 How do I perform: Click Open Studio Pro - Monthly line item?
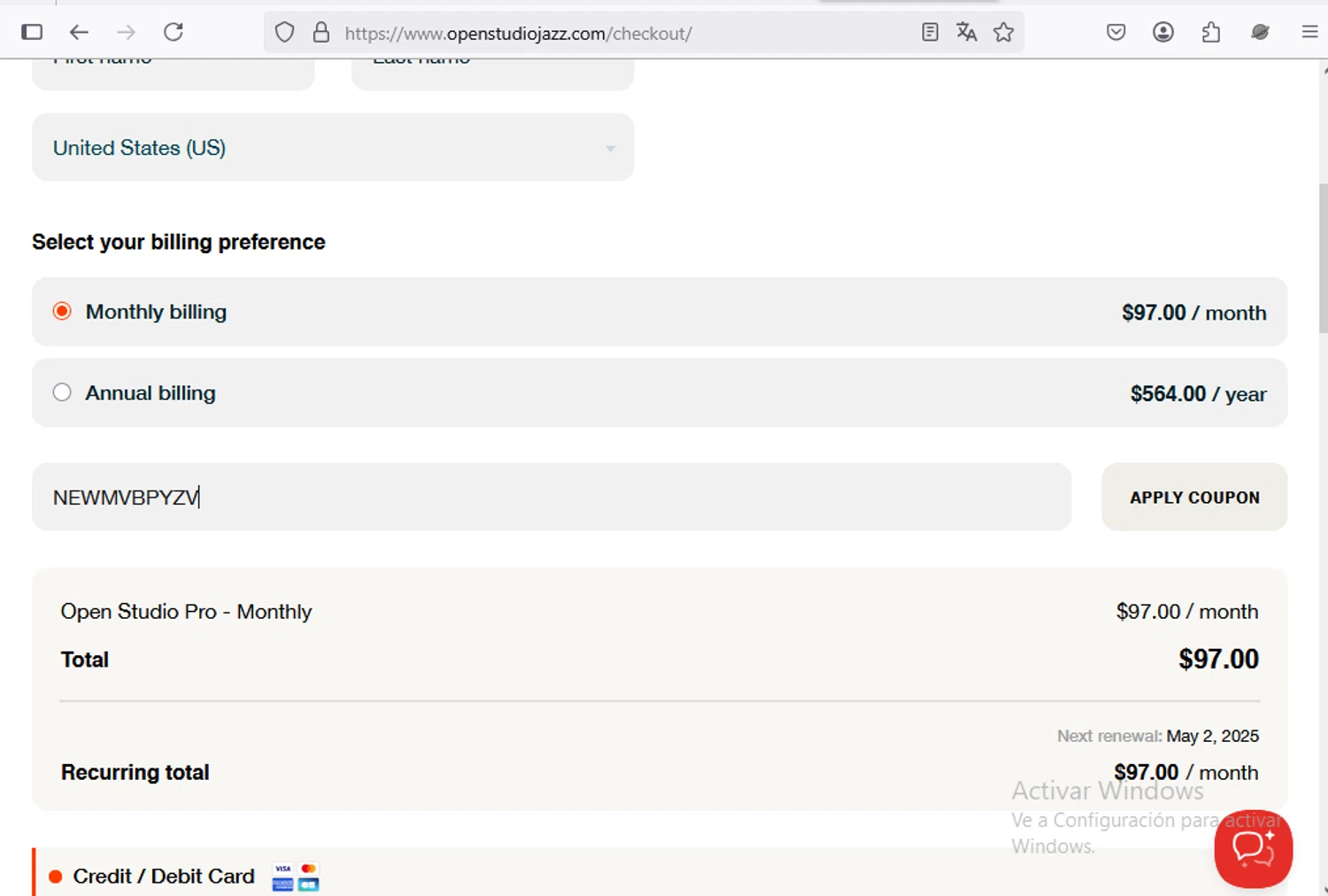click(186, 612)
